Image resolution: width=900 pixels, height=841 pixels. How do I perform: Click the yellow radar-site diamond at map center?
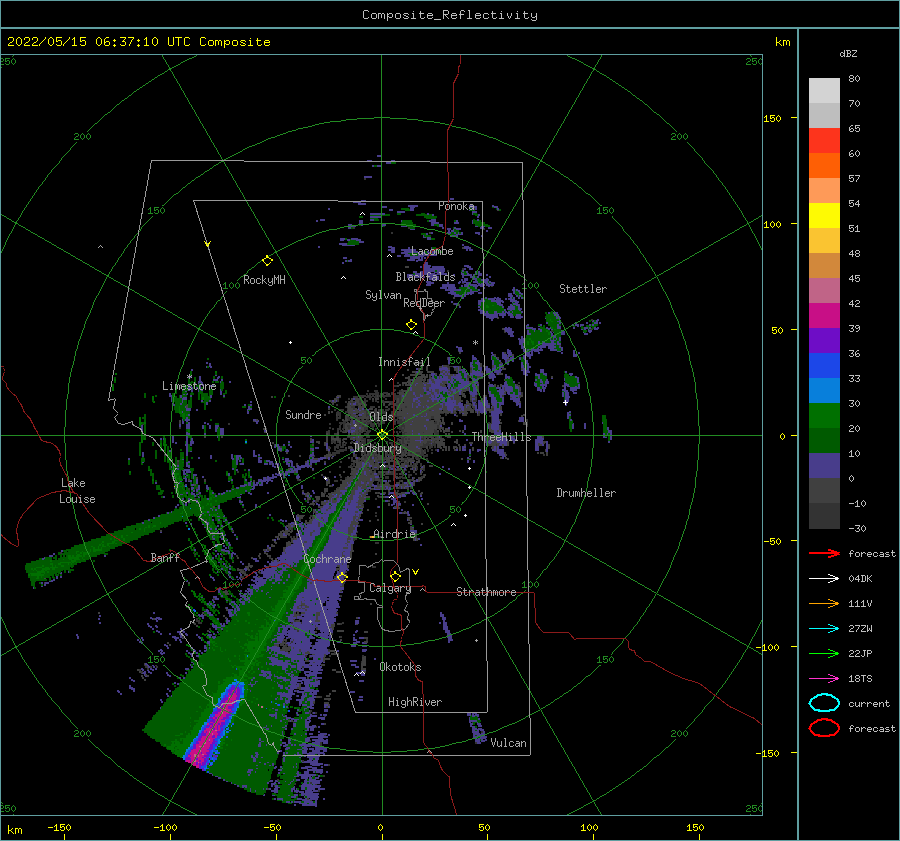(382, 435)
